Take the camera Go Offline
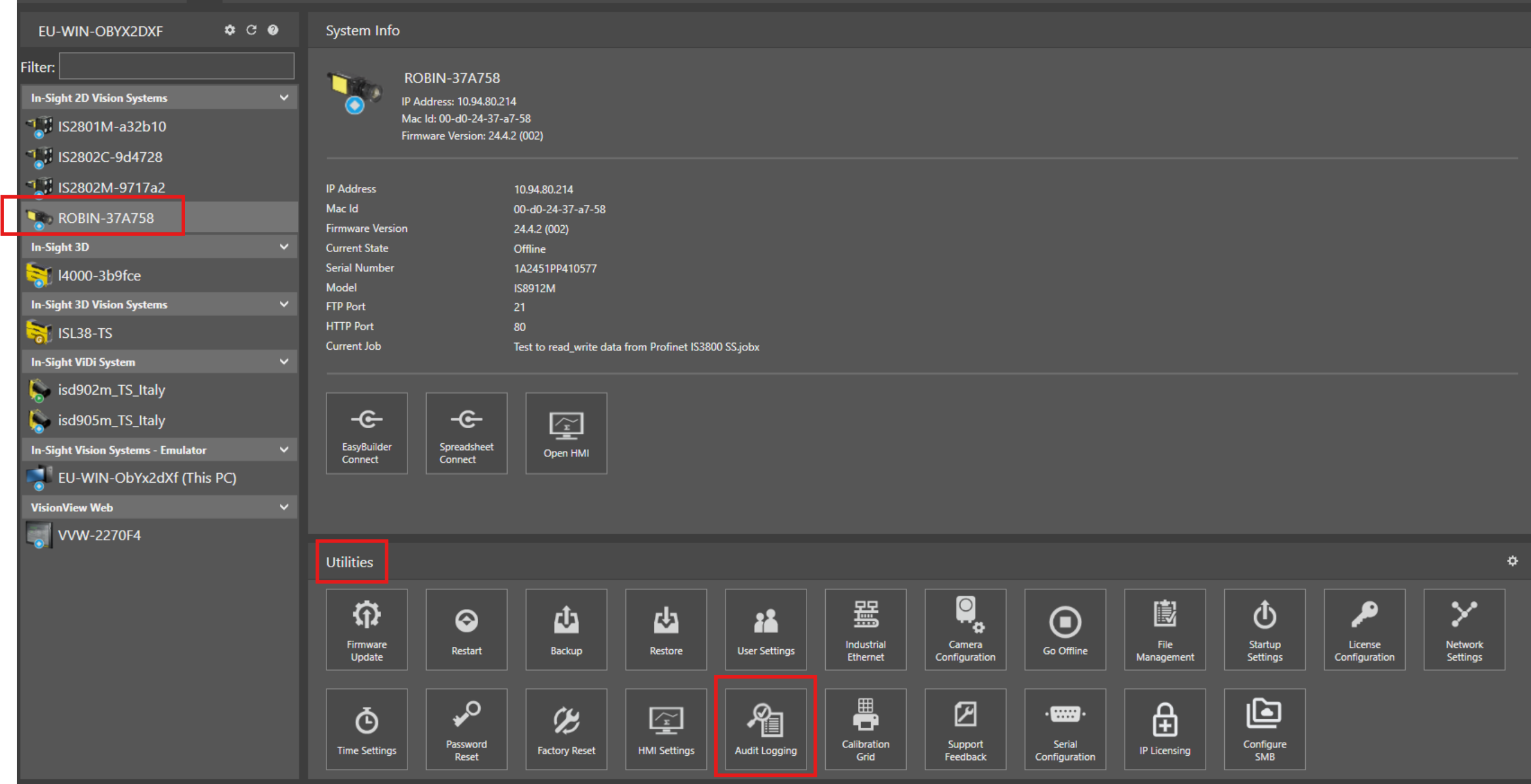The height and width of the screenshot is (784, 1531). click(x=1065, y=629)
